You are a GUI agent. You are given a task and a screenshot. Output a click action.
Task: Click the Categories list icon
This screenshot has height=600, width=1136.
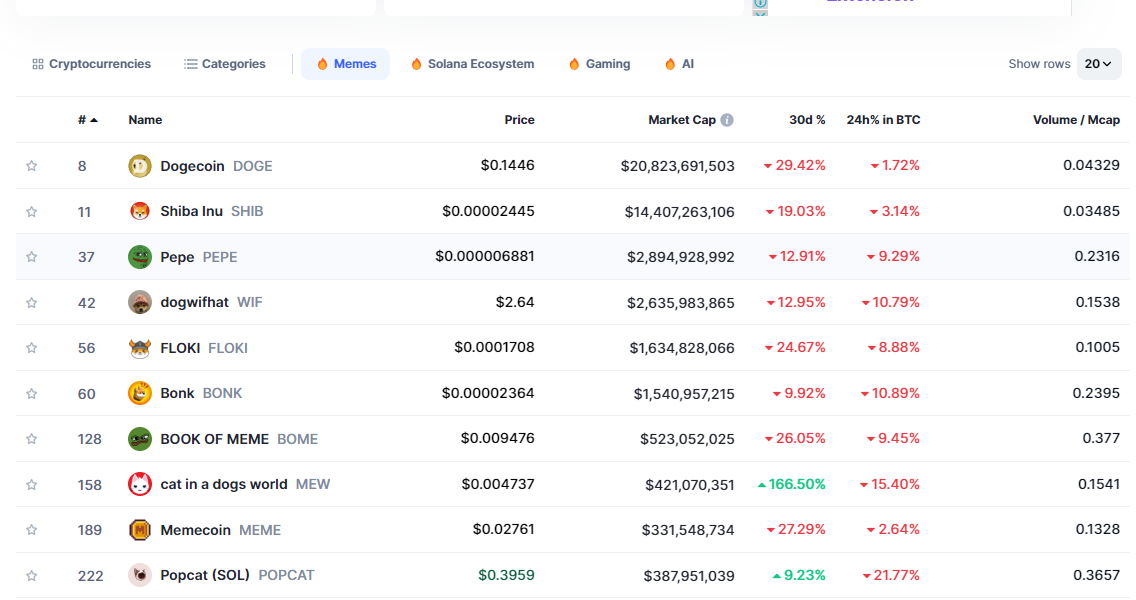[191, 64]
